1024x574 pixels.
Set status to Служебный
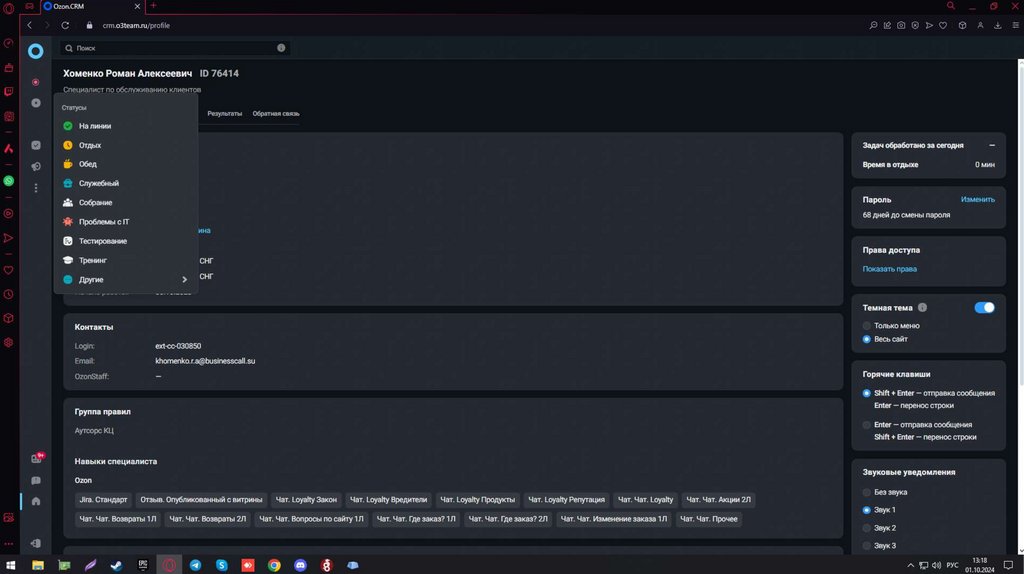(125, 183)
